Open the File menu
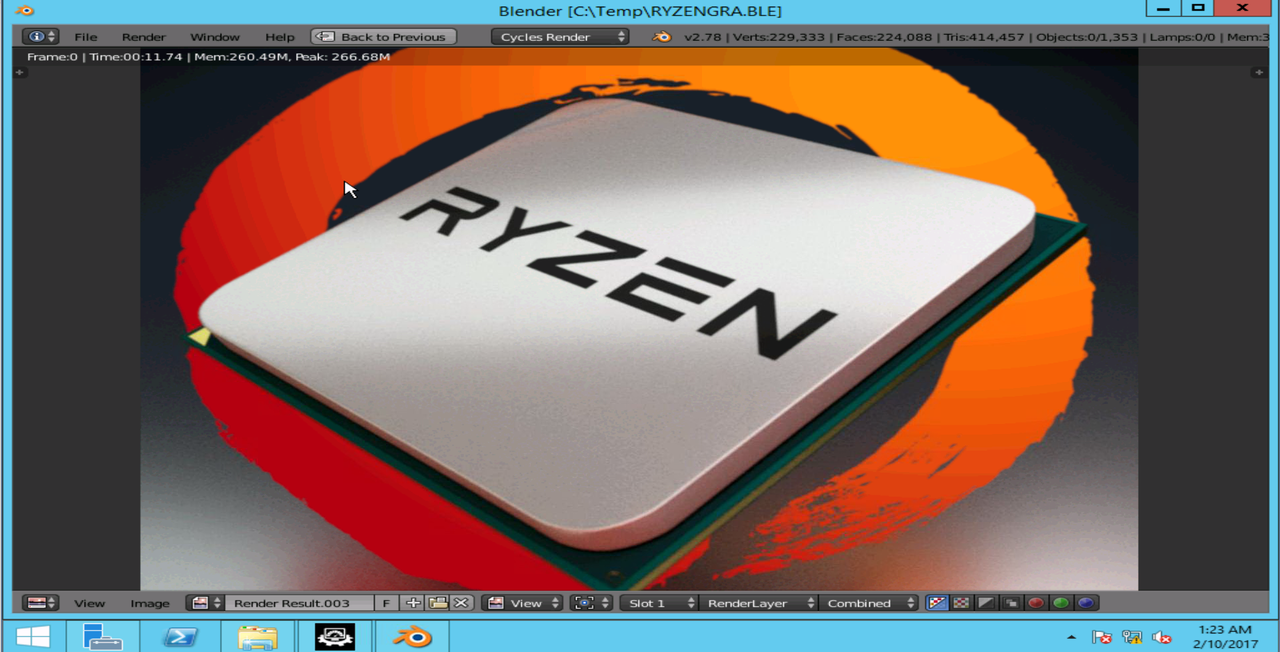 click(85, 37)
